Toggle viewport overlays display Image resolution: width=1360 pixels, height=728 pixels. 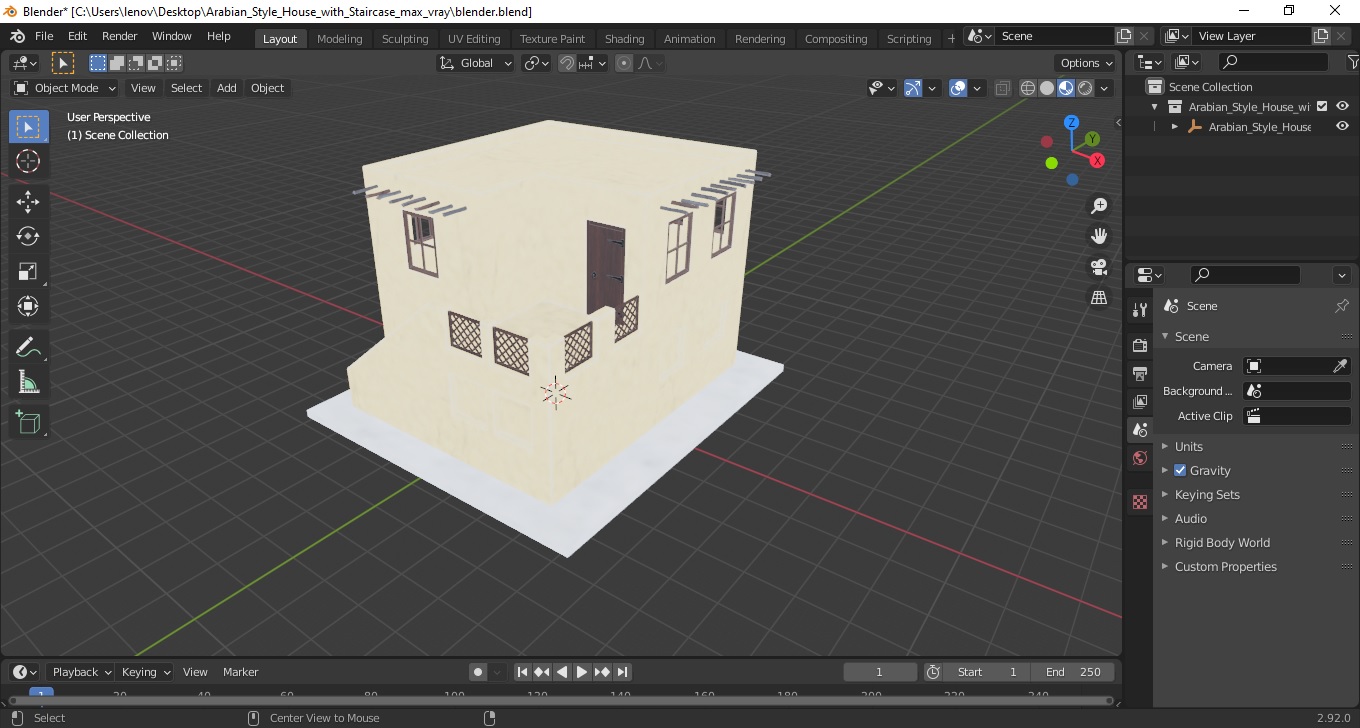pos(958,88)
